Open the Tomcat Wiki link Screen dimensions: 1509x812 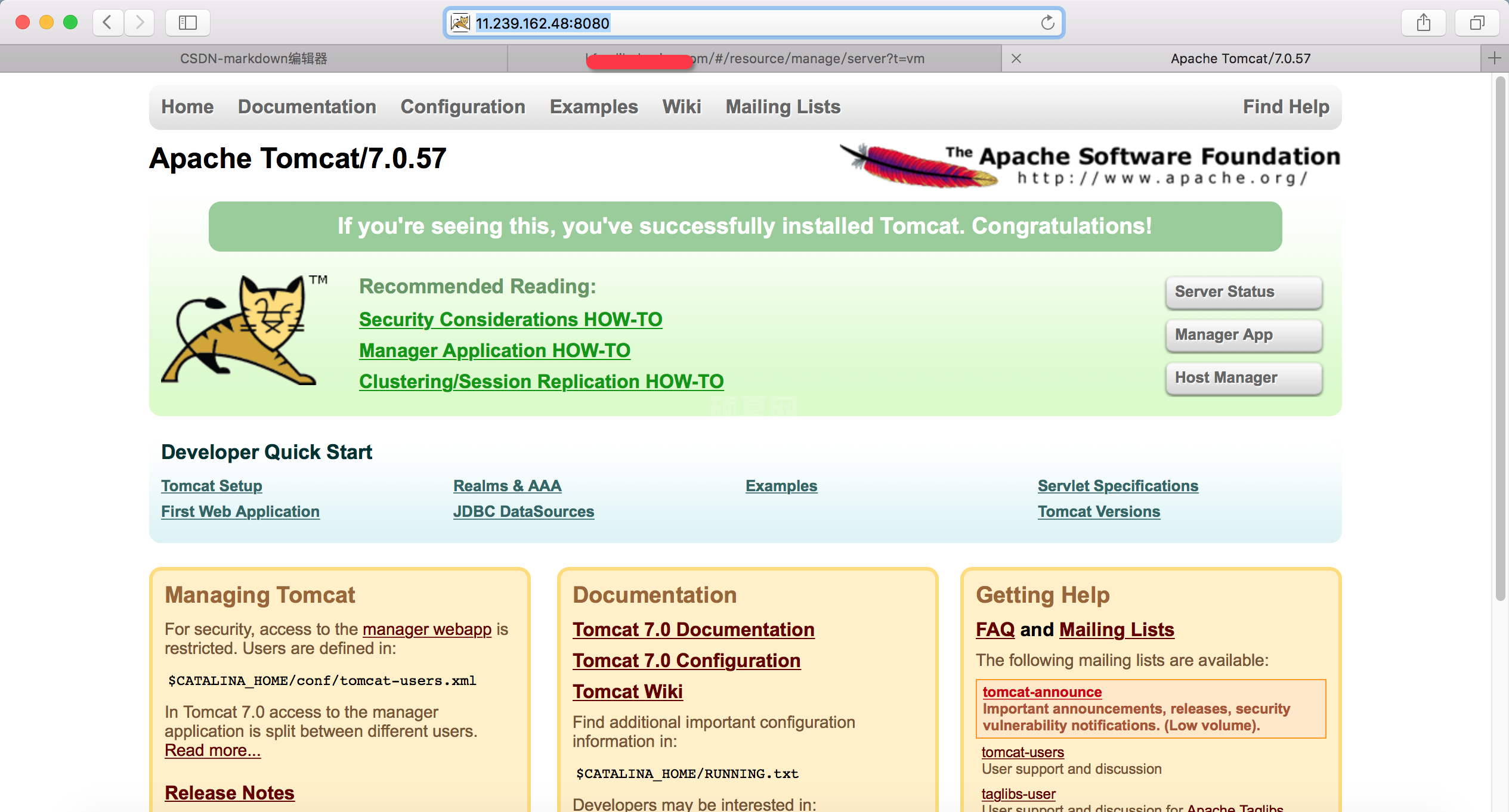pos(627,692)
